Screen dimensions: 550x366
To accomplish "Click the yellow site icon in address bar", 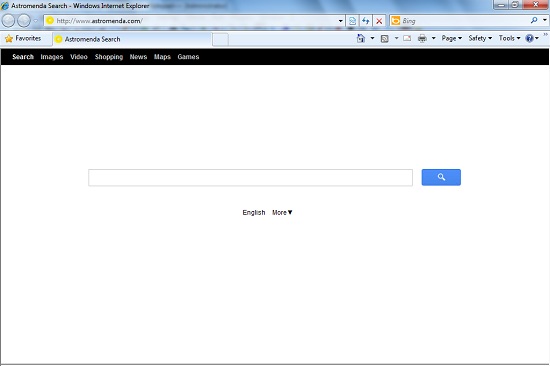I will point(50,21).
